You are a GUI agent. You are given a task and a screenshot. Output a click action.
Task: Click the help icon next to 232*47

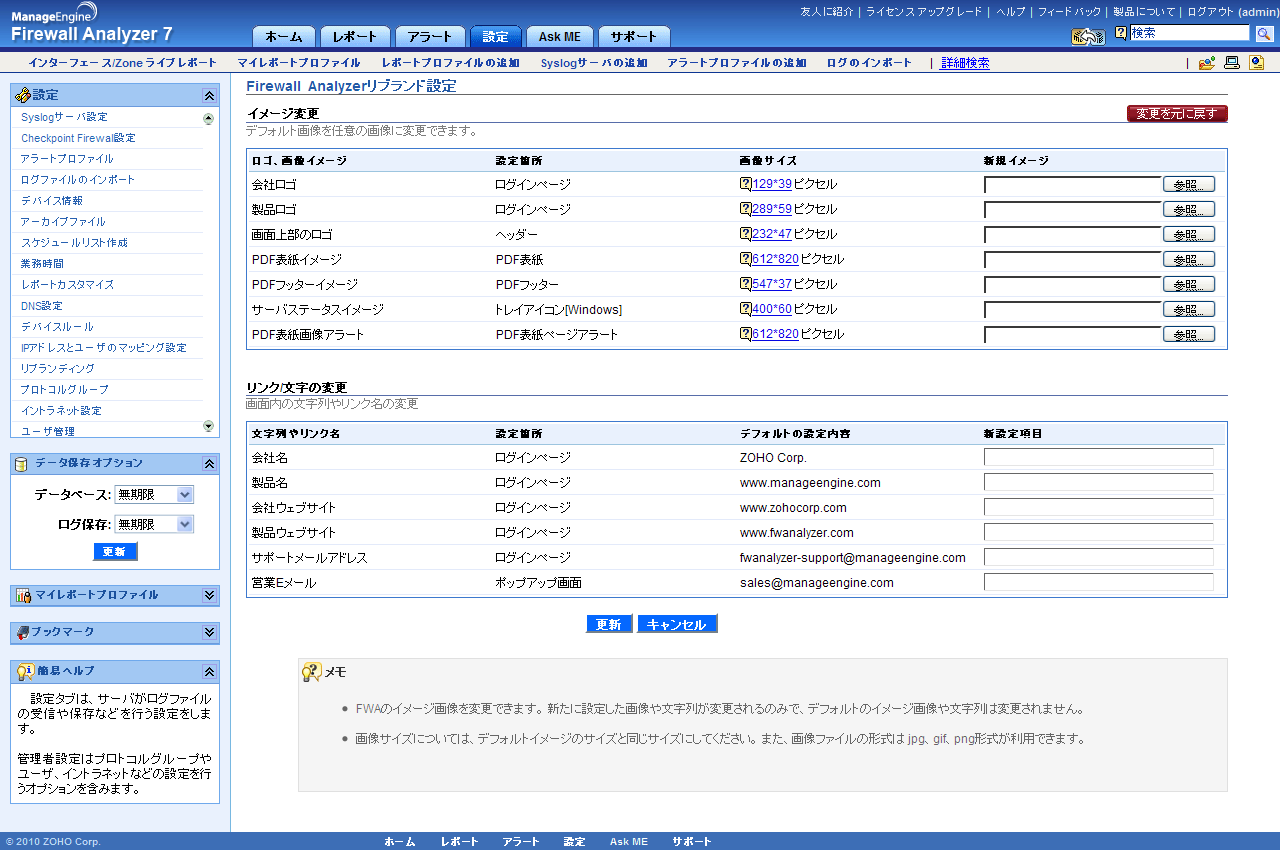745,234
